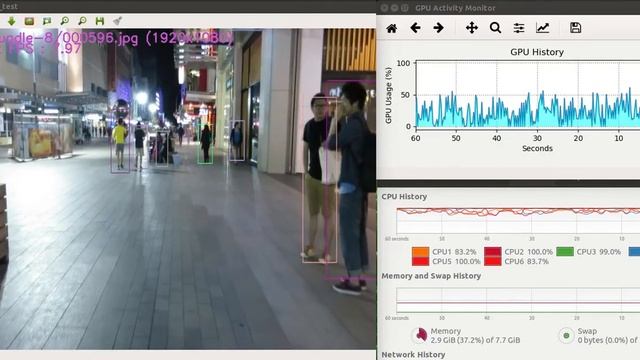Click the CPU1 83.2% label
Viewport: 640px width, 360px height.
pyautogui.click(x=454, y=252)
